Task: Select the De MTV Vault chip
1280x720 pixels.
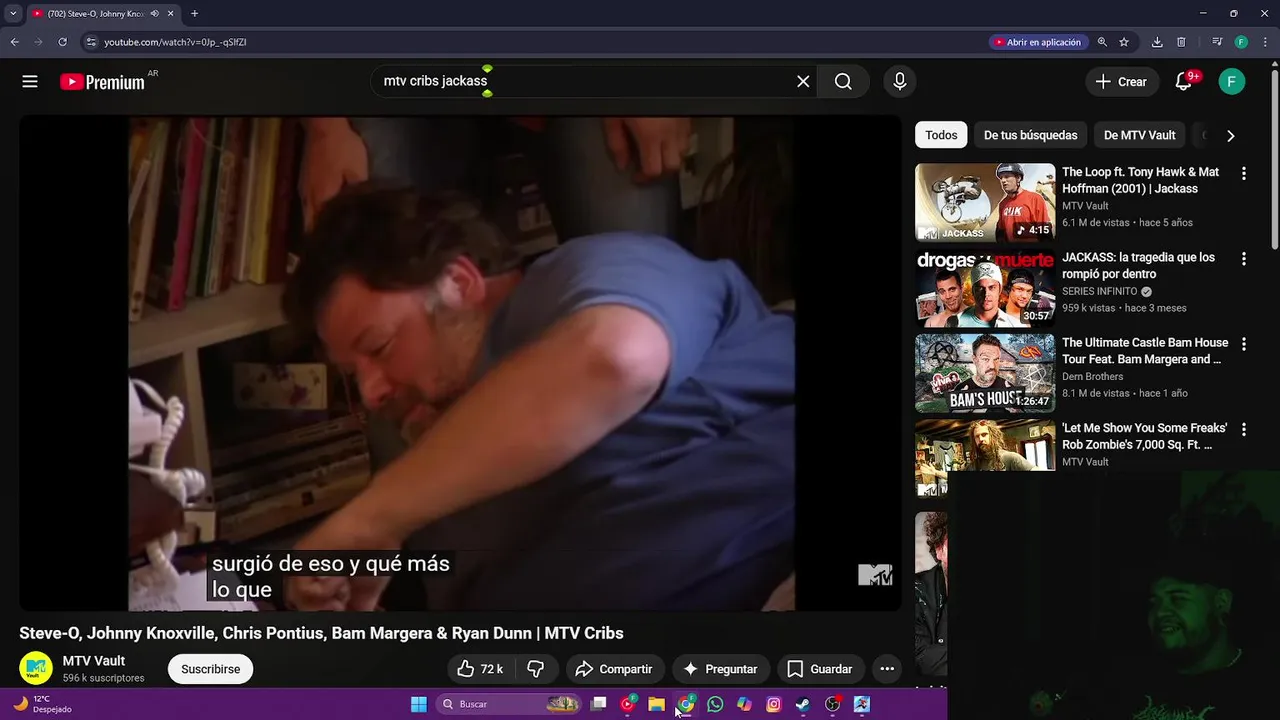Action: [x=1140, y=135]
